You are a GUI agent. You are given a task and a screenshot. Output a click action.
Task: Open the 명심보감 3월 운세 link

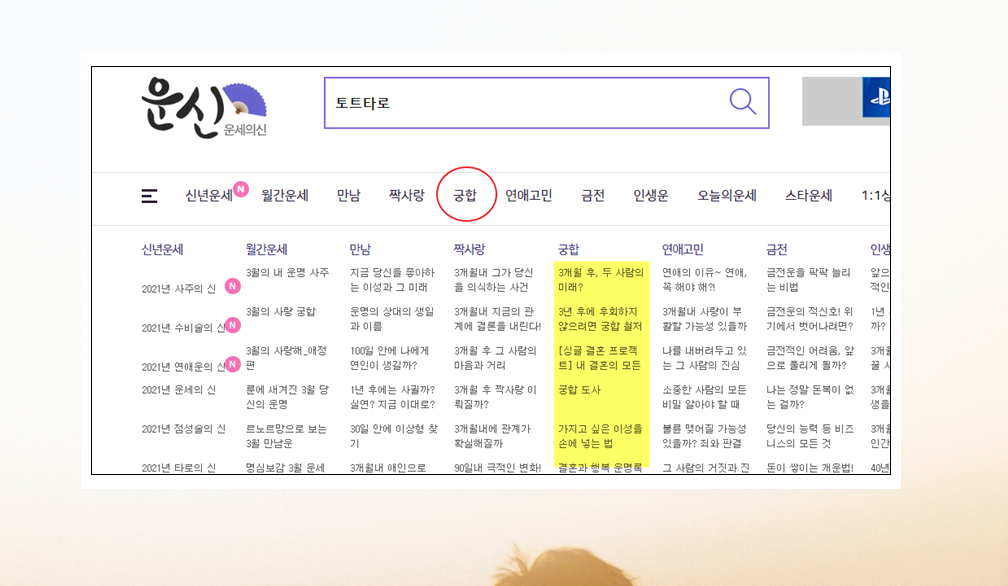coord(285,468)
